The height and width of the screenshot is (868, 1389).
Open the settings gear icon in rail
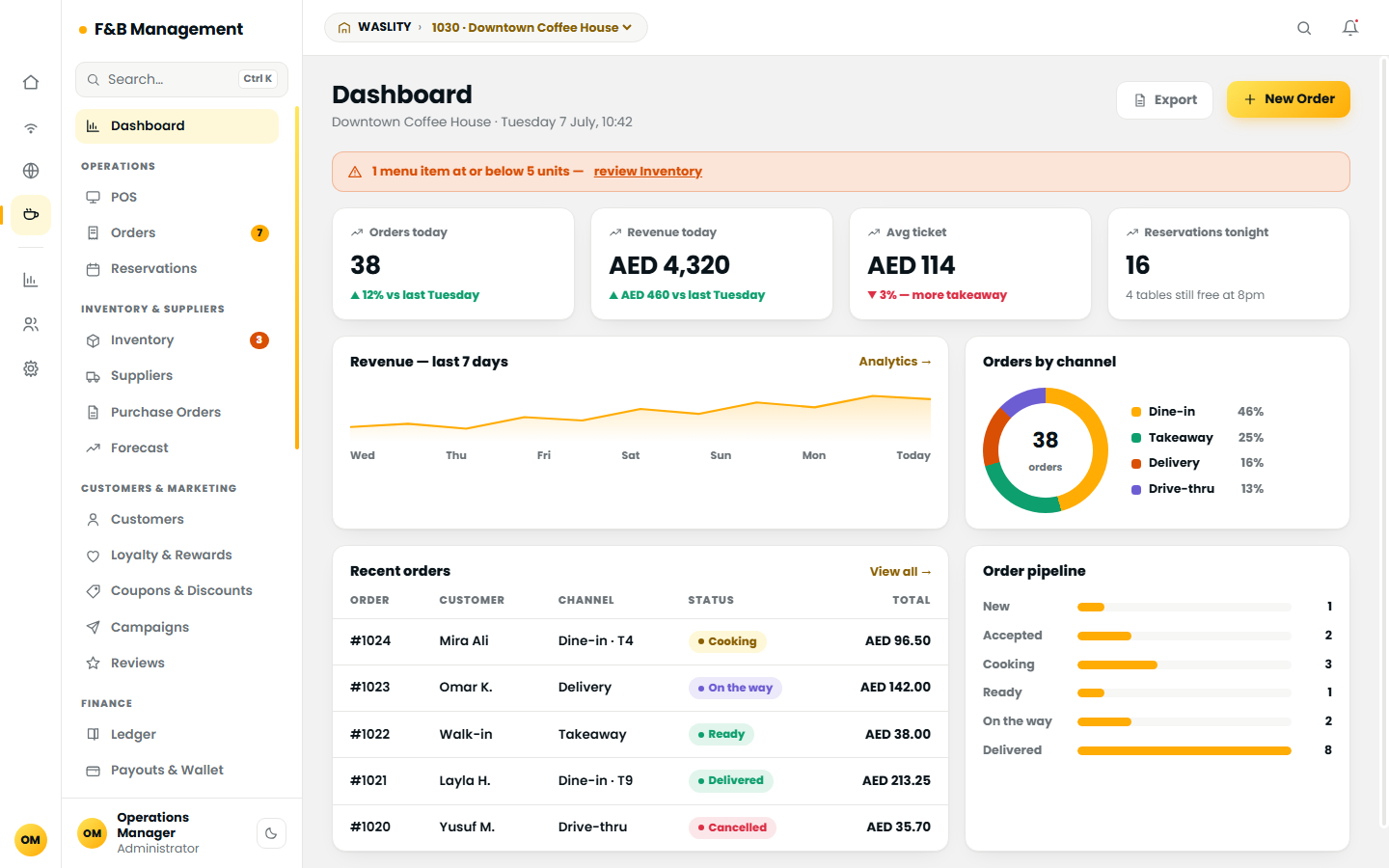pyautogui.click(x=31, y=368)
